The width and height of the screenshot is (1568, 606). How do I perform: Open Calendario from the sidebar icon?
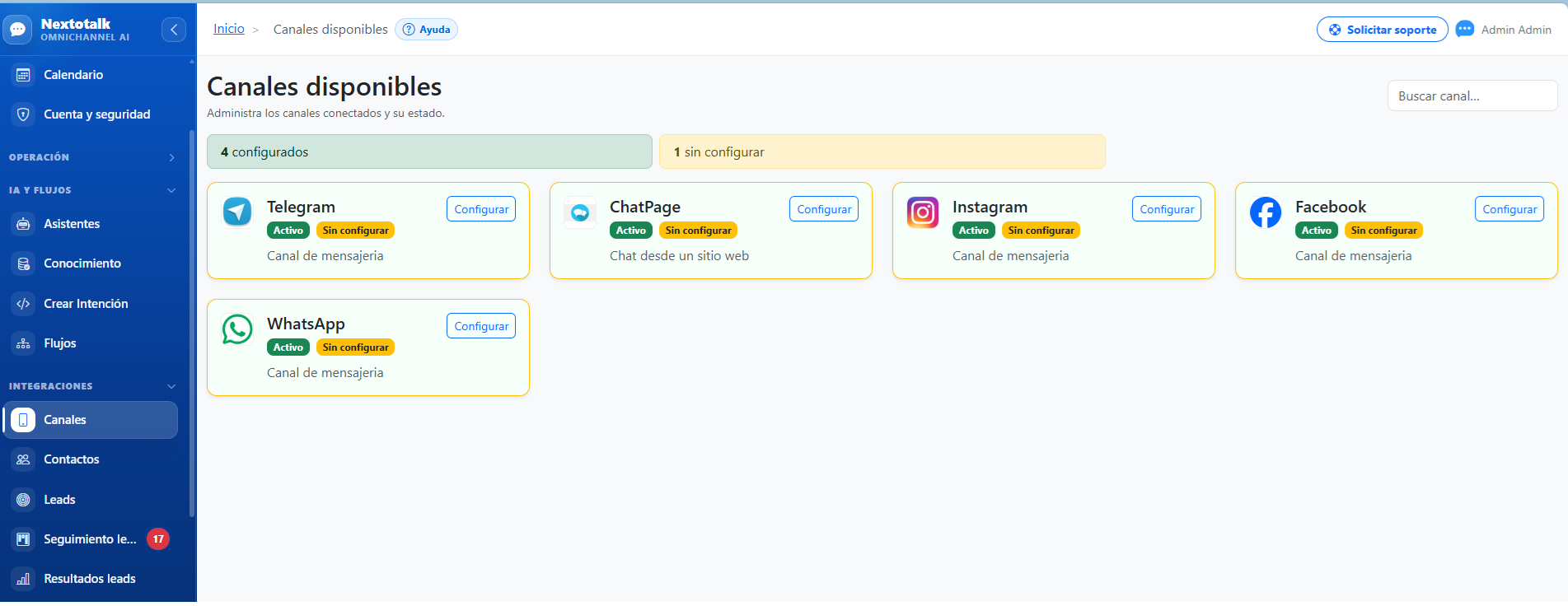(23, 75)
